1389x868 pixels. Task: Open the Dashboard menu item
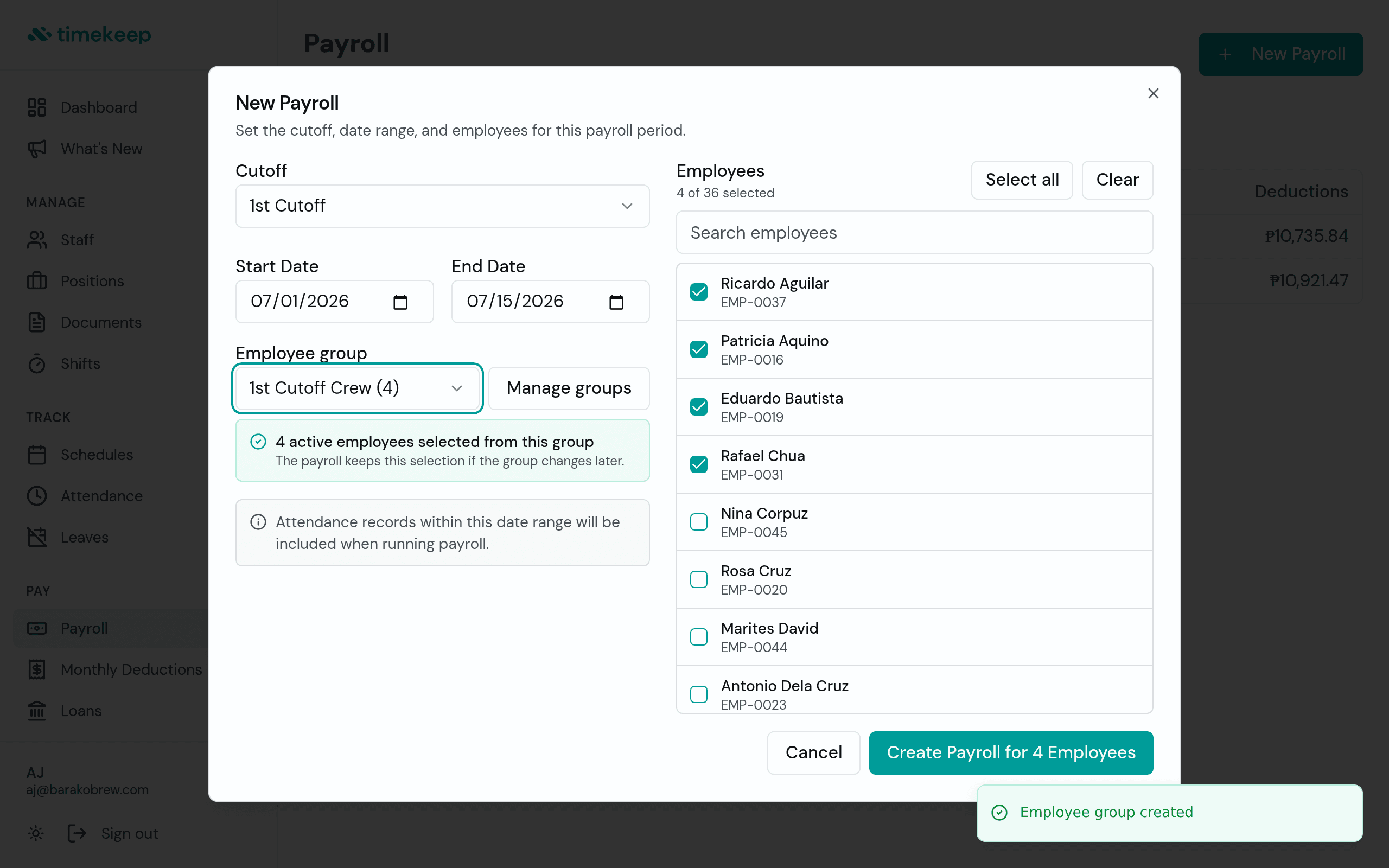pos(99,107)
